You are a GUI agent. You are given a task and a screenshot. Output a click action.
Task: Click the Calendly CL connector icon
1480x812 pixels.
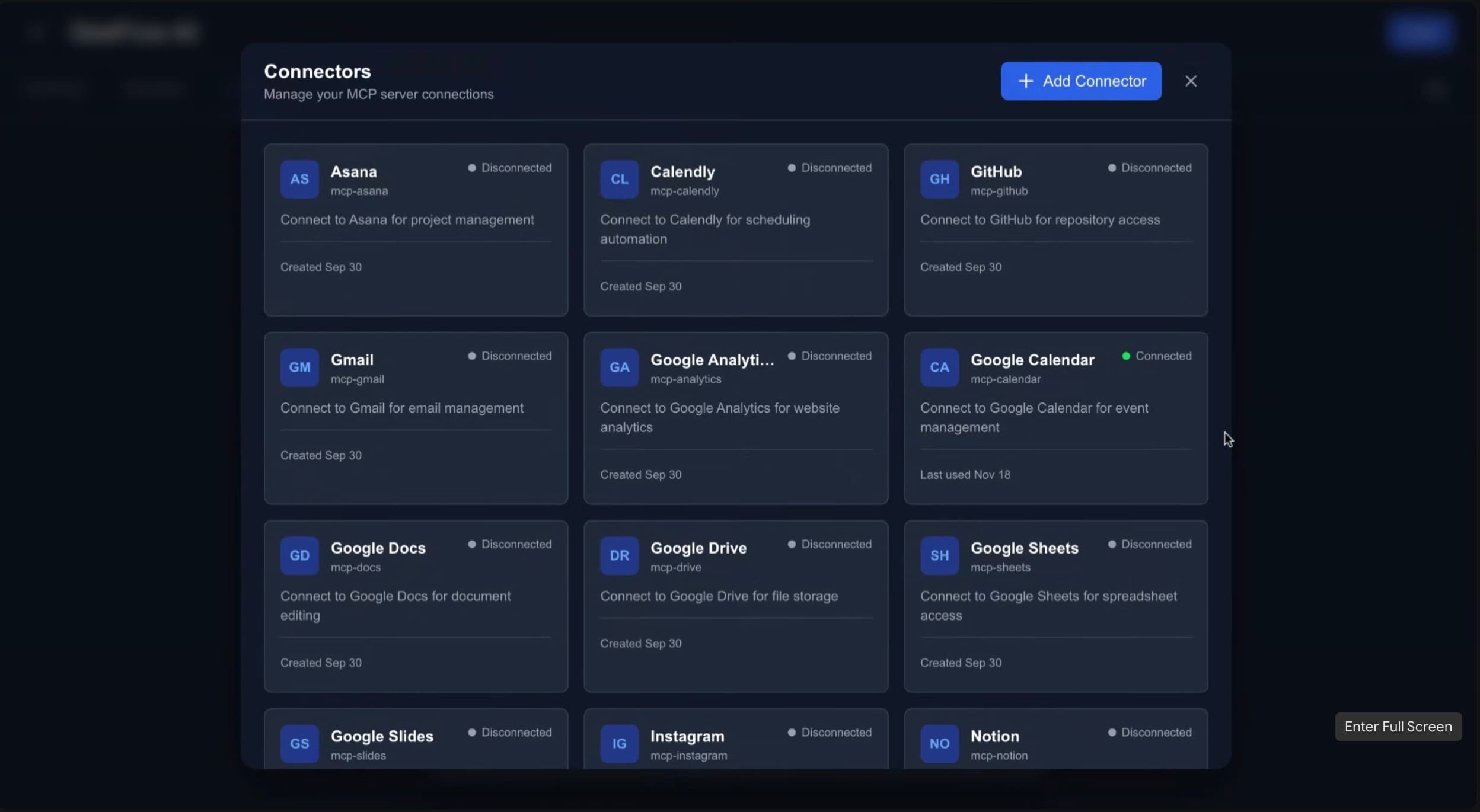pyautogui.click(x=619, y=179)
